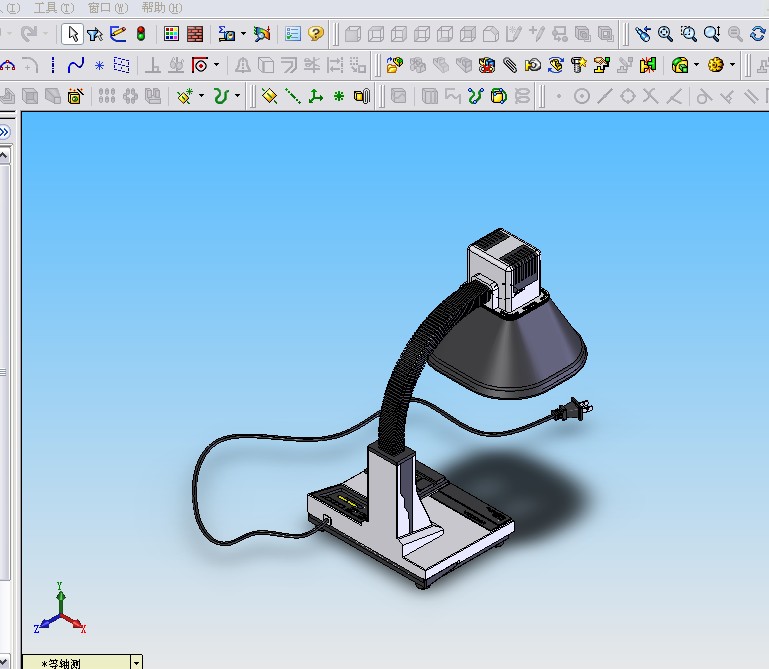Viewport: 769px width, 669px height.
Task: Click the yellow question mark Help icon
Action: click(316, 34)
